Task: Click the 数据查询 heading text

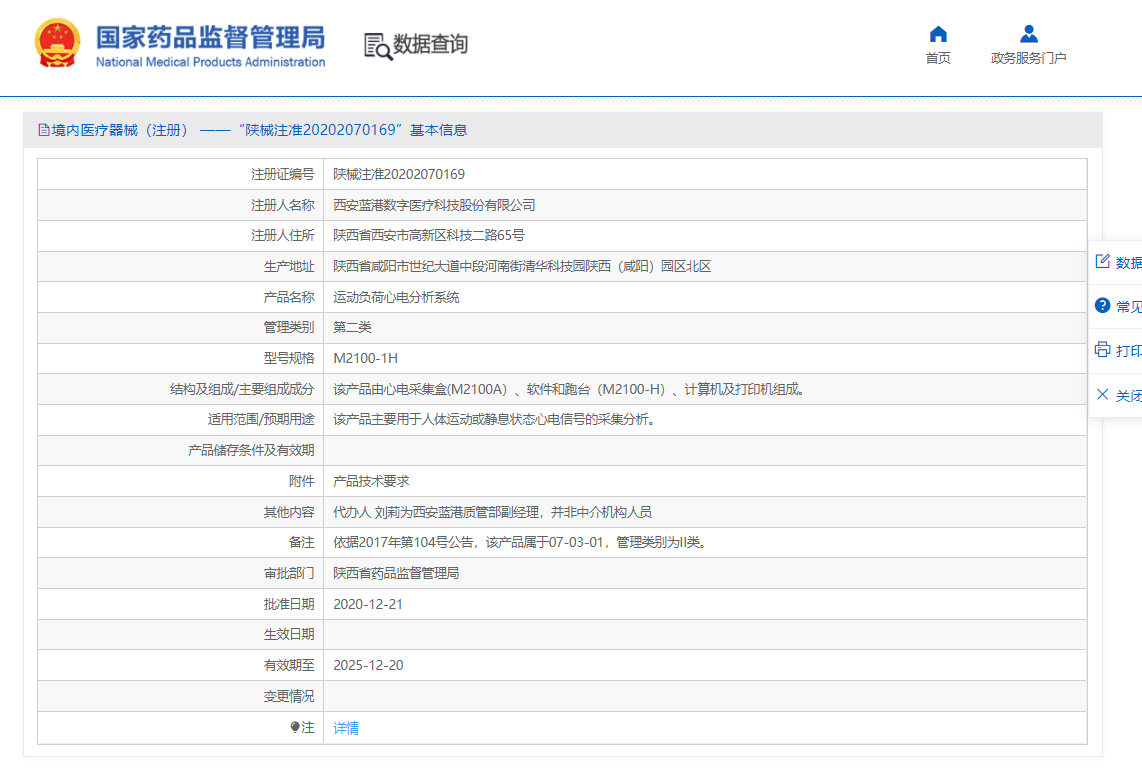Action: point(430,44)
